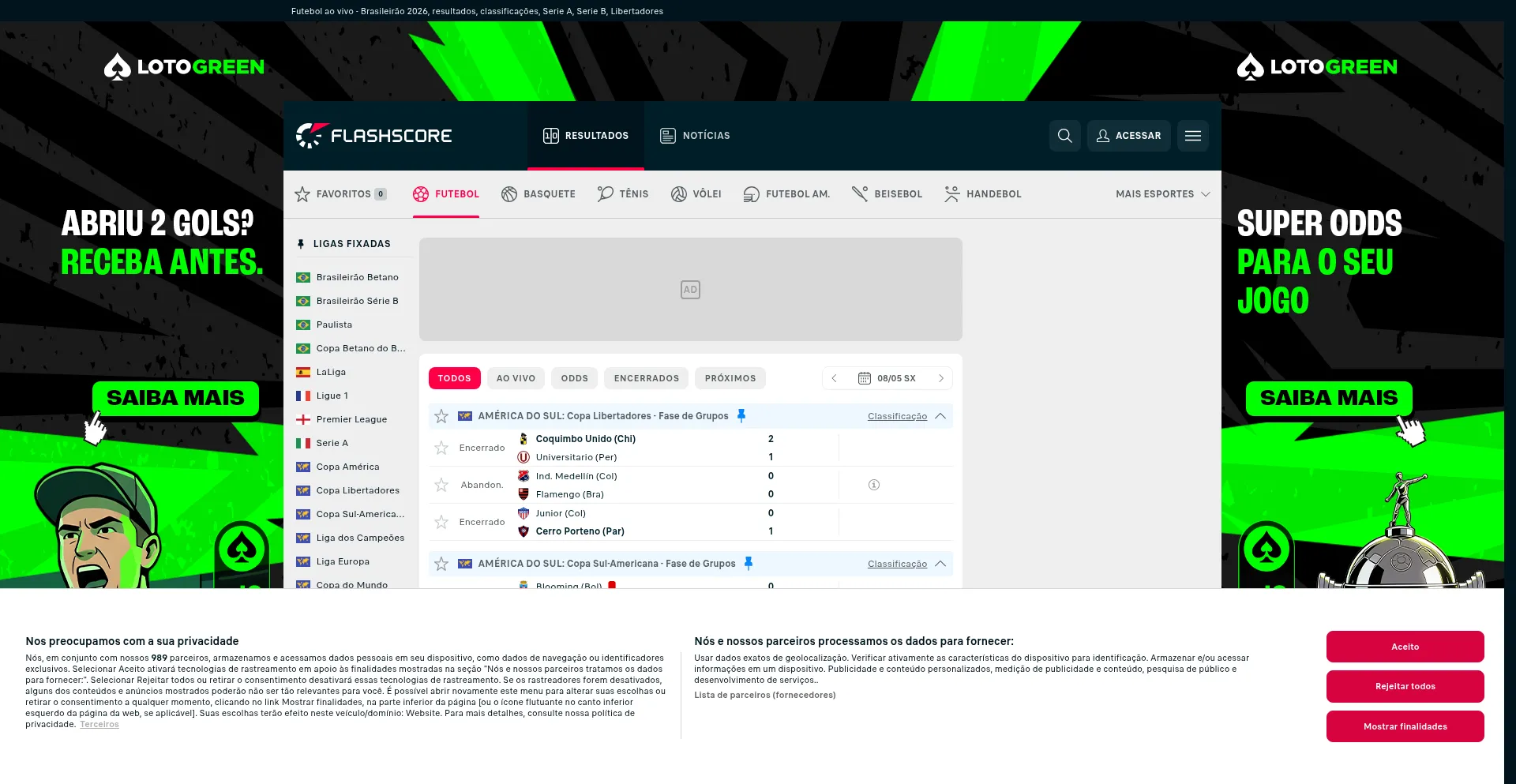Select Vôlei sport
This screenshot has height=784, width=1516.
point(696,194)
